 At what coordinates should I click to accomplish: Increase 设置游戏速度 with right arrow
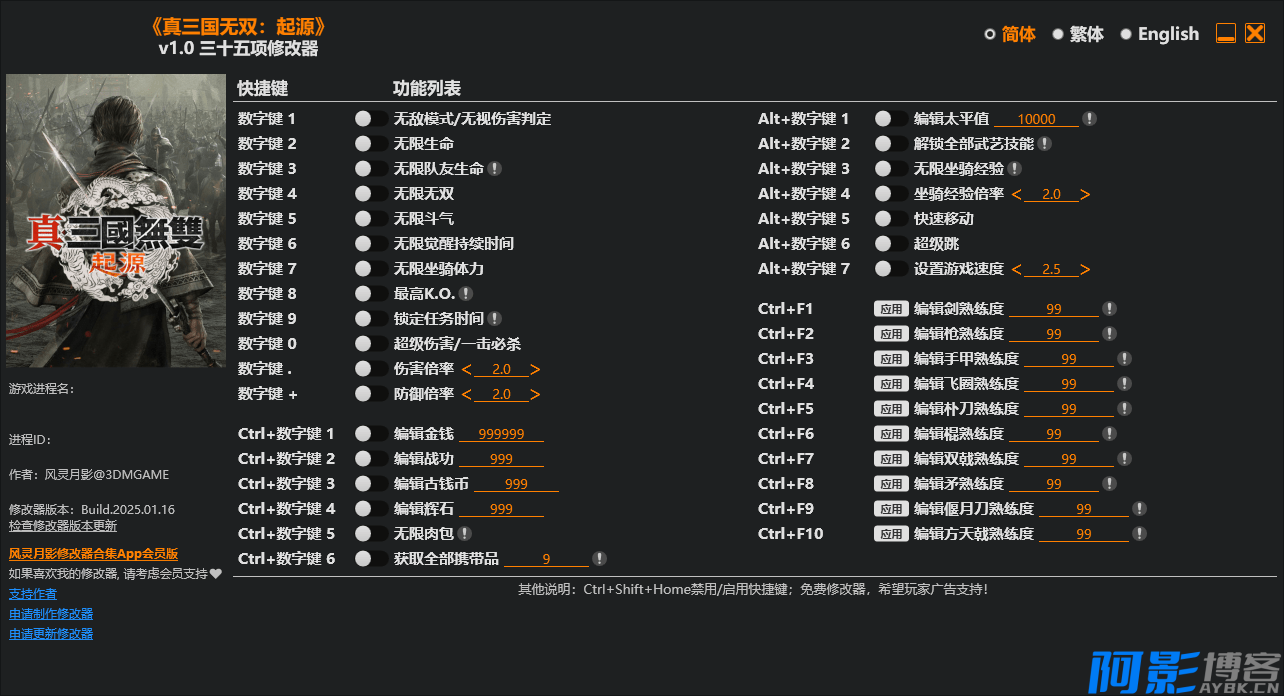(x=1085, y=269)
